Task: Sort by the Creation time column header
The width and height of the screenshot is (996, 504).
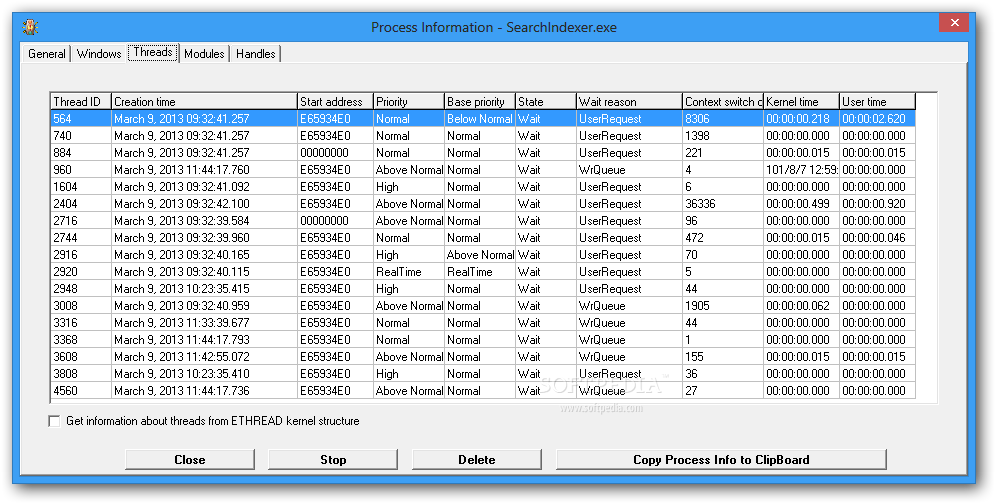Action: click(205, 102)
